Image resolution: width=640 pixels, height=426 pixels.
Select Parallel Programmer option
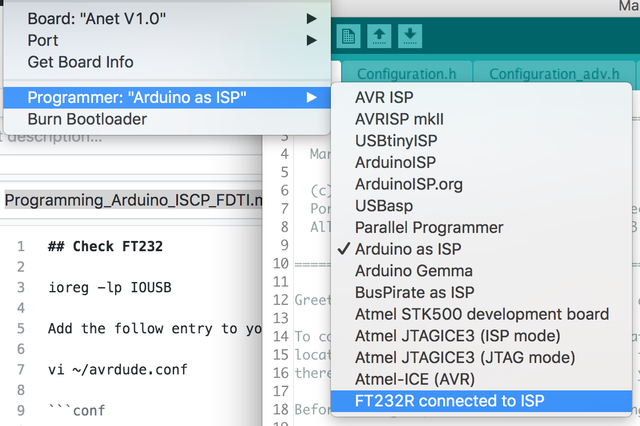click(482, 227)
